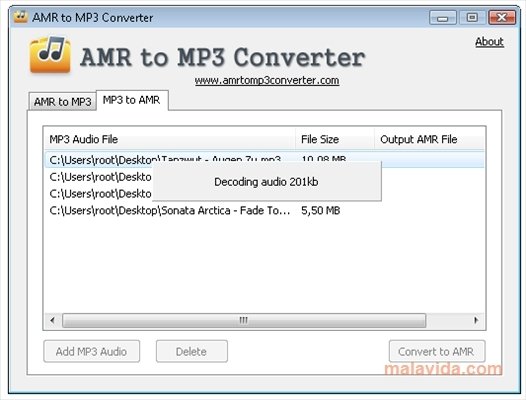Click the Output AMR File column header
This screenshot has height=400, width=526.
pos(430,139)
